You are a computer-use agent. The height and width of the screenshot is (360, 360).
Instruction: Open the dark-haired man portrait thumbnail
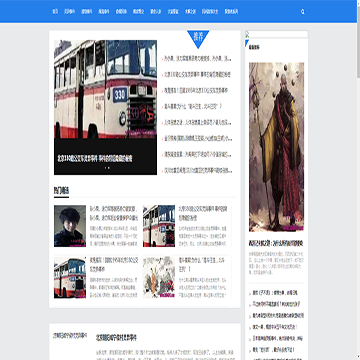tap(70, 226)
